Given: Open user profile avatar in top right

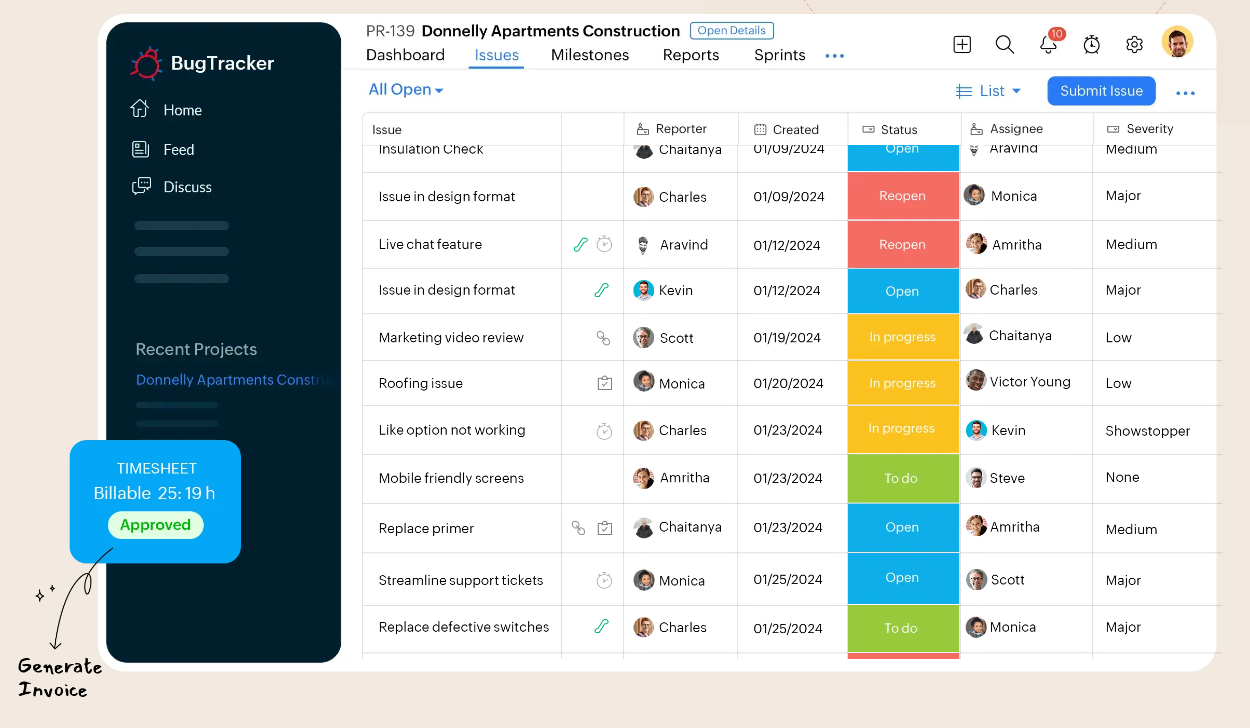Looking at the screenshot, I should 1177,43.
